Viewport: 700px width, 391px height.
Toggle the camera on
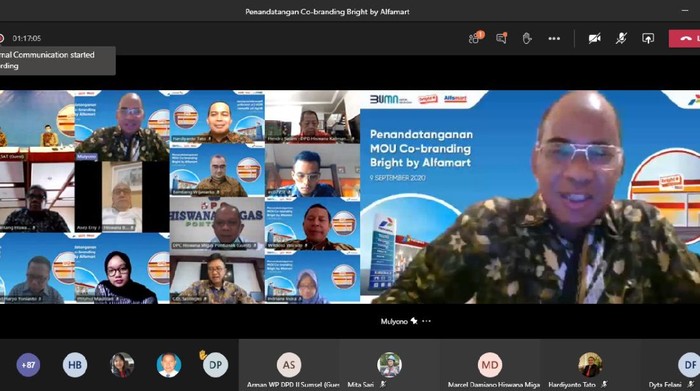point(594,38)
